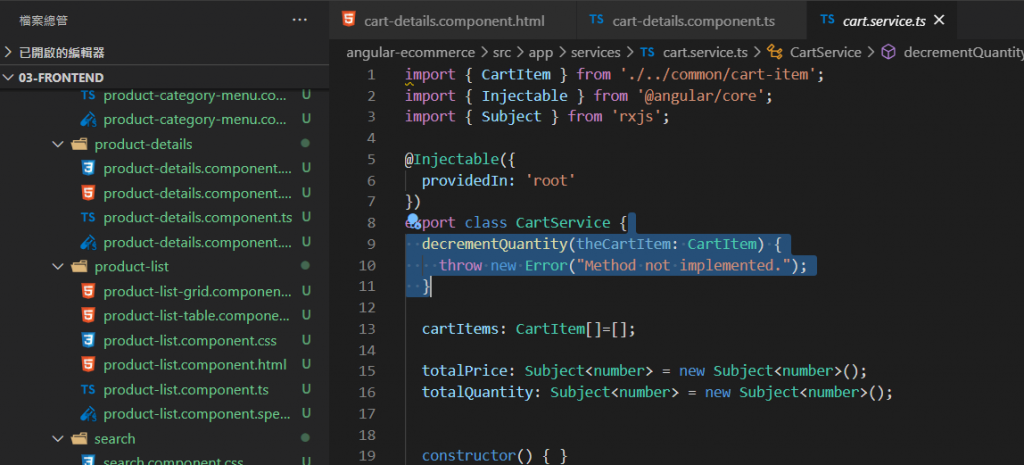Open product-details.component.ts file

coord(198,217)
